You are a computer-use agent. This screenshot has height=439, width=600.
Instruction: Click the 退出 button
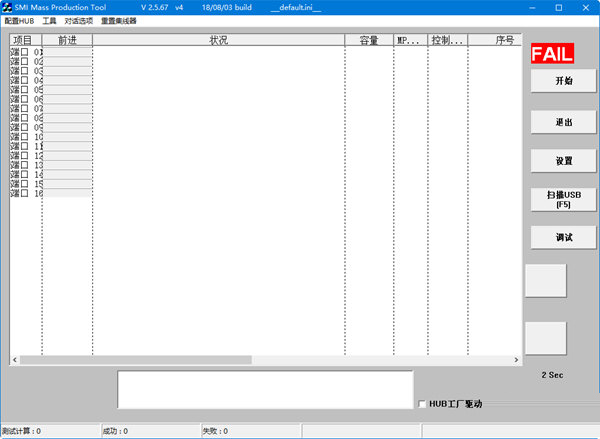click(x=563, y=122)
